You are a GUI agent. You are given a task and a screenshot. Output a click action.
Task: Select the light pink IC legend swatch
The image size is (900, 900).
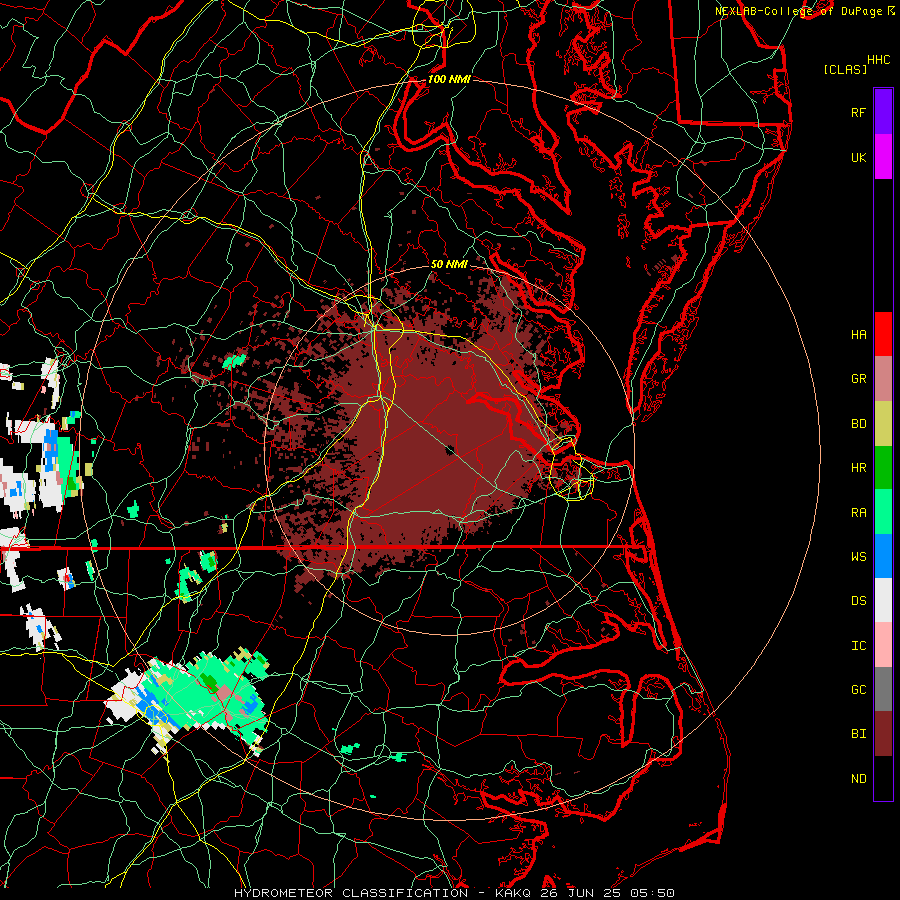pyautogui.click(x=883, y=645)
